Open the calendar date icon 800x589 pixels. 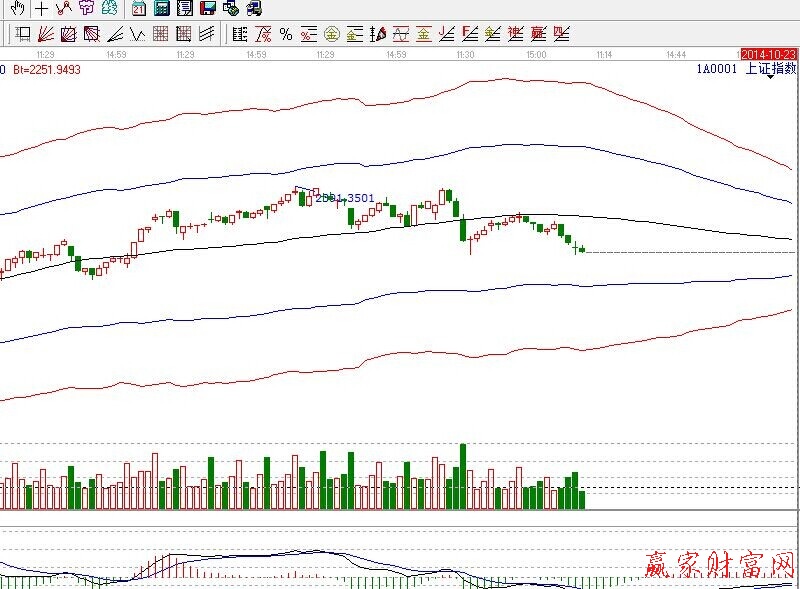click(138, 9)
